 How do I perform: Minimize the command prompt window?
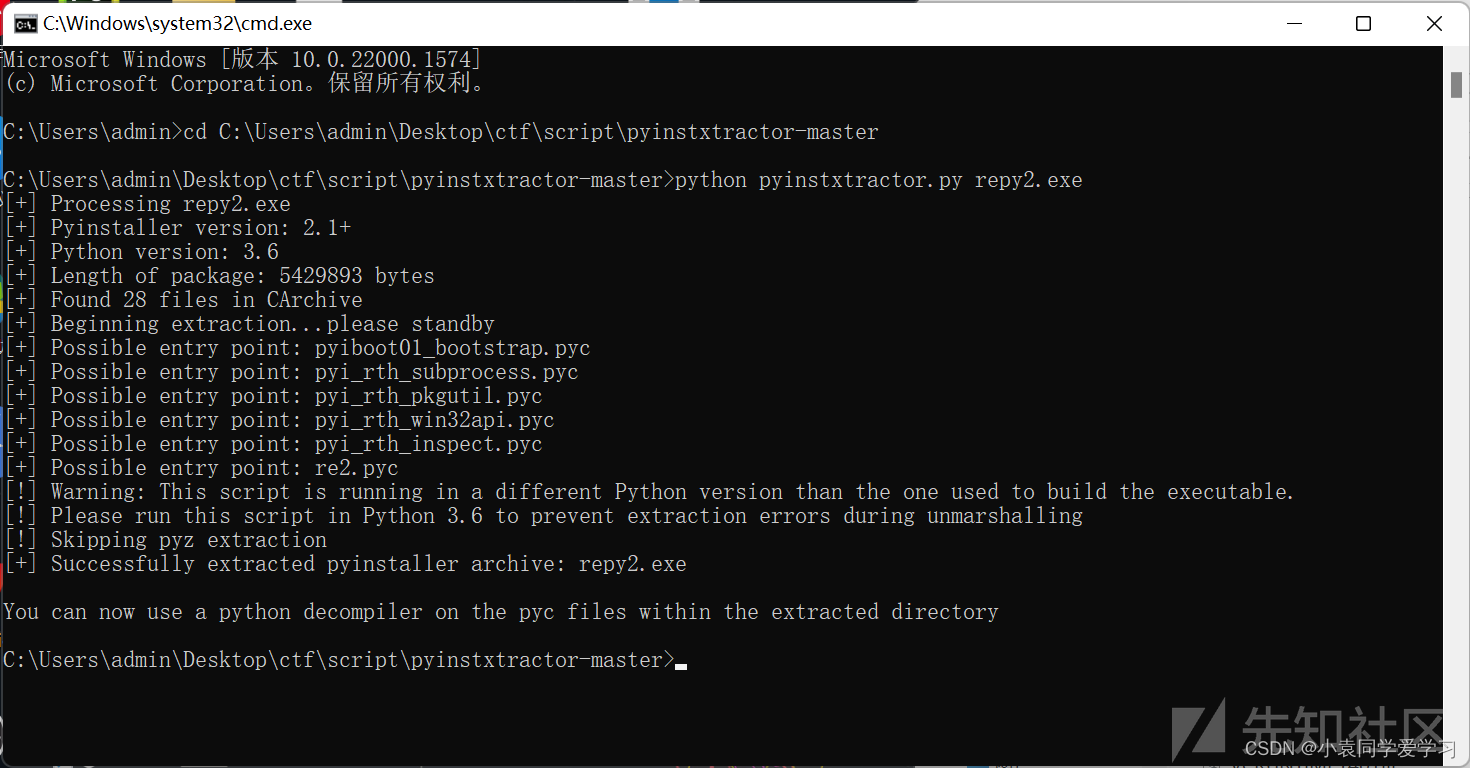coord(1294,23)
